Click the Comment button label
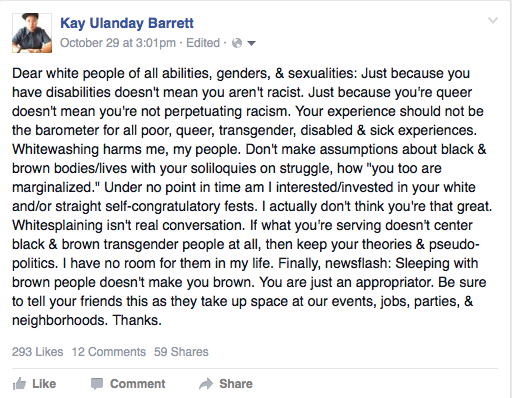 (x=138, y=384)
